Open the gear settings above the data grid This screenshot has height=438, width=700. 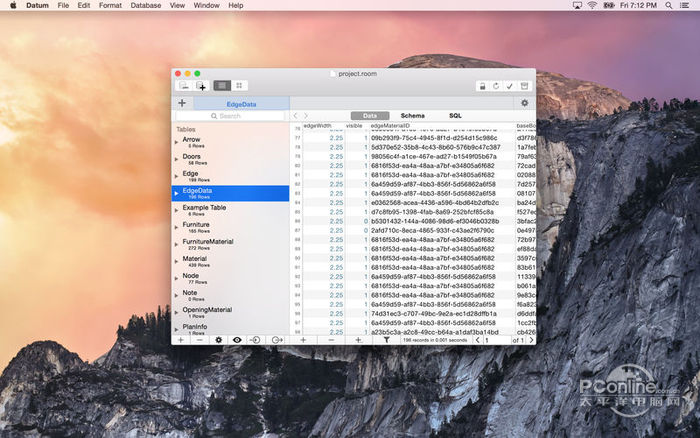click(x=524, y=102)
